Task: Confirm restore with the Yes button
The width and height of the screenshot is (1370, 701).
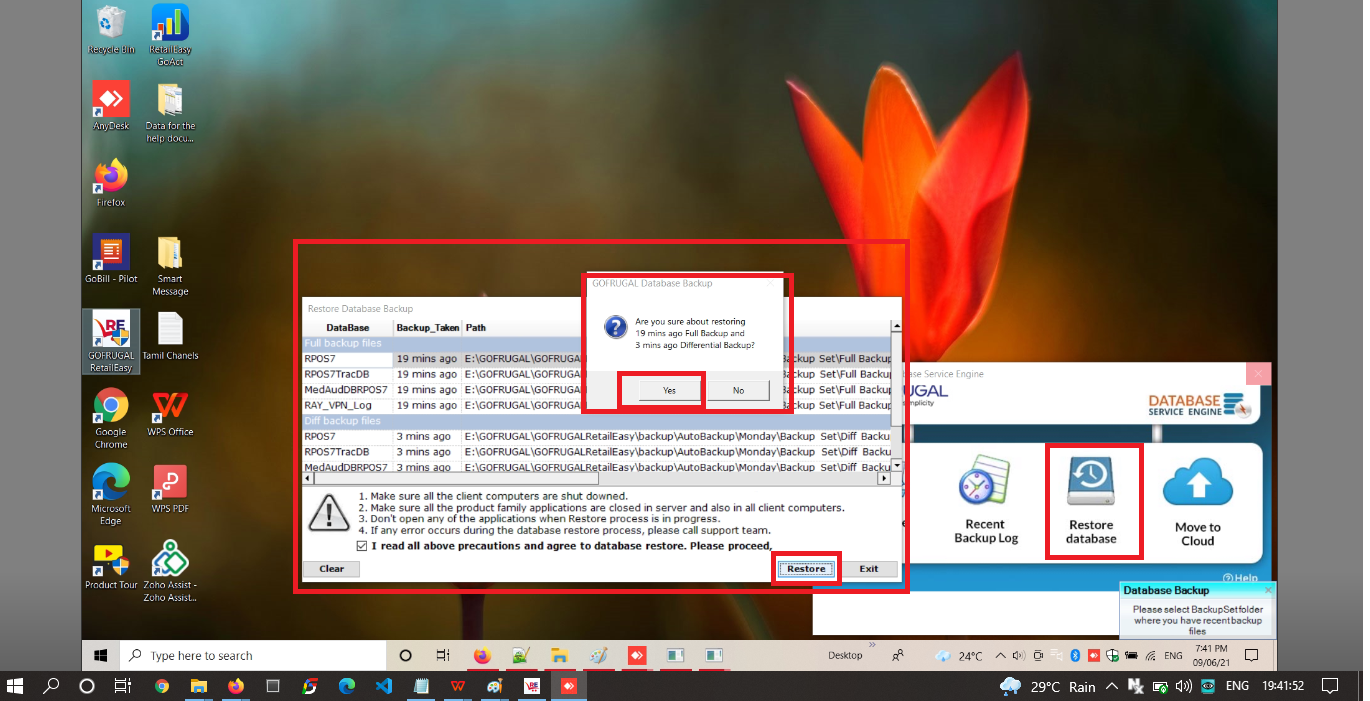Action: pyautogui.click(x=668, y=390)
